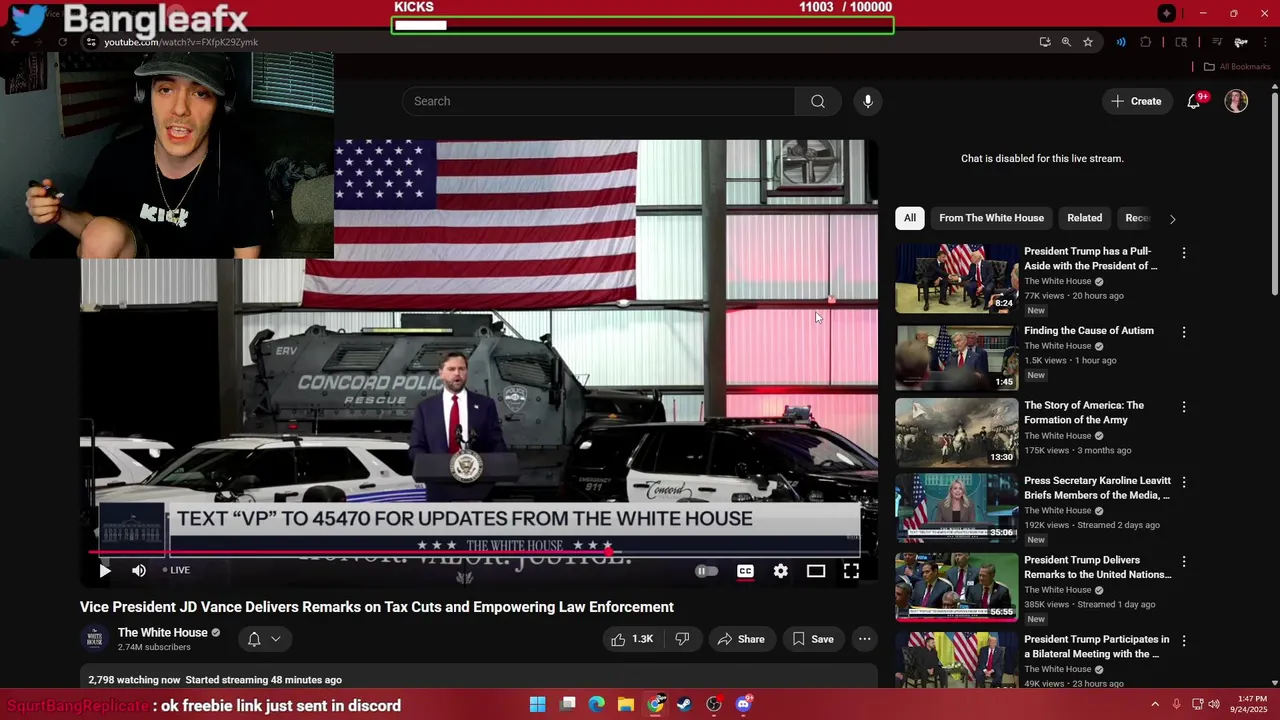The image size is (1280, 720).
Task: Open Trump United Nations remarks video
Action: click(x=1097, y=567)
